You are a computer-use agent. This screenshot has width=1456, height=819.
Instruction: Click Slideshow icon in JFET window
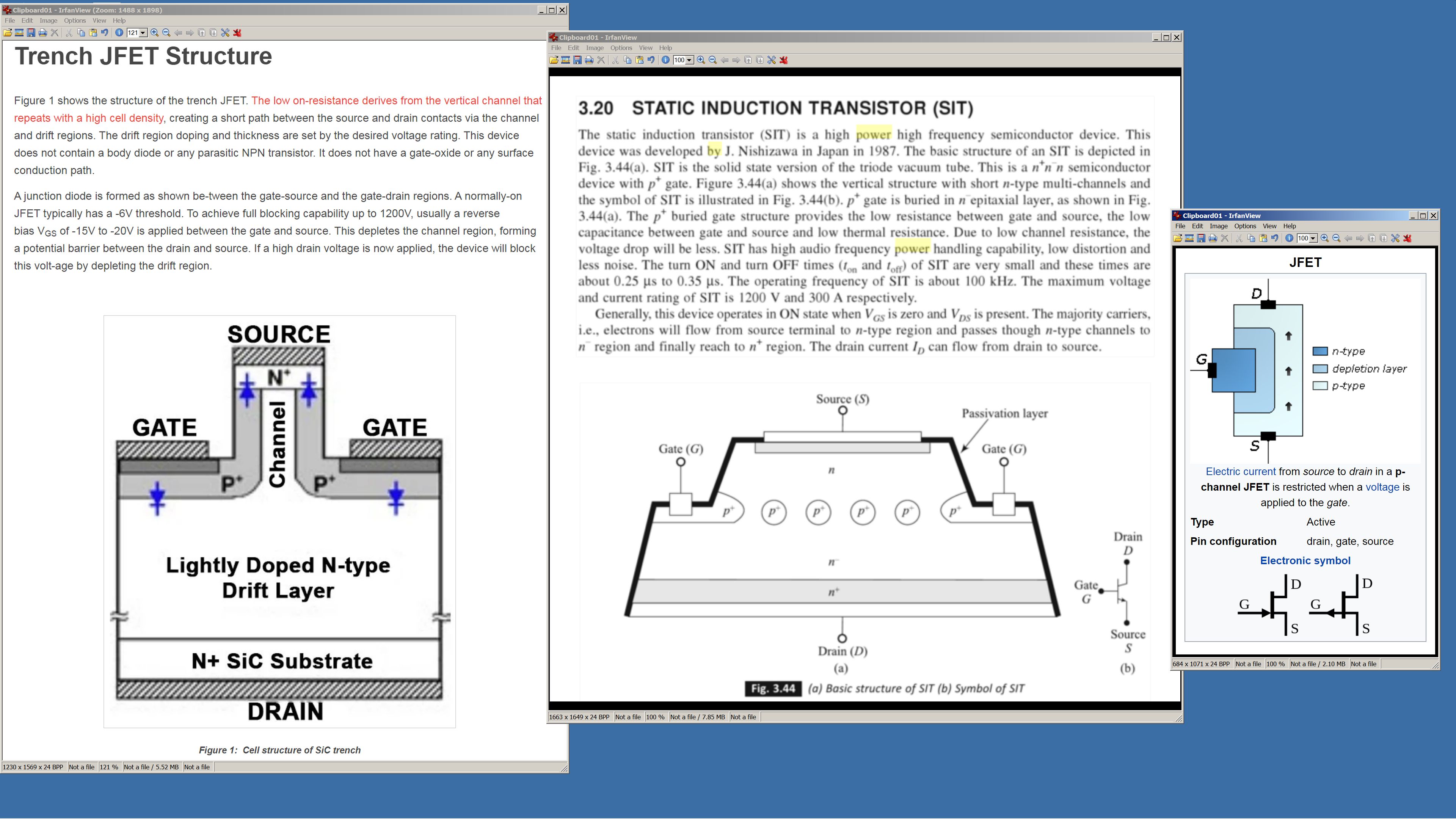pos(1189,238)
